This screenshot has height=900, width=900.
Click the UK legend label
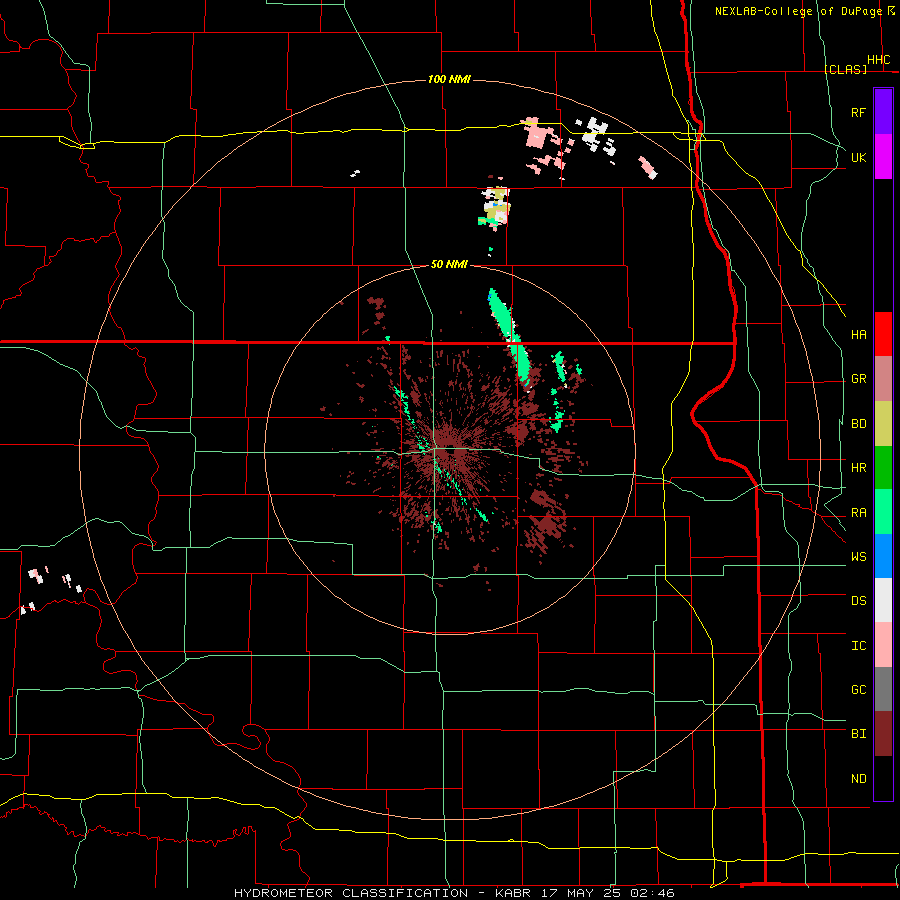pyautogui.click(x=858, y=157)
